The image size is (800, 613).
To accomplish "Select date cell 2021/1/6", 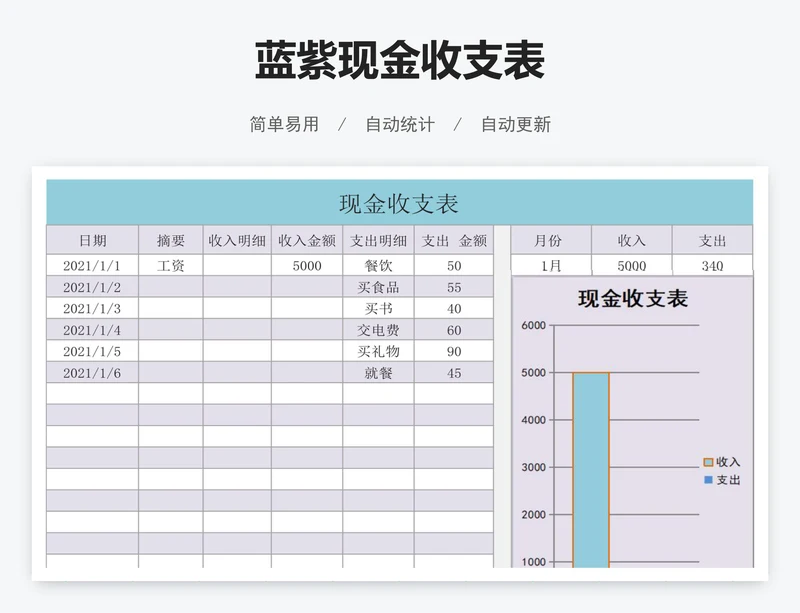I will [92, 373].
